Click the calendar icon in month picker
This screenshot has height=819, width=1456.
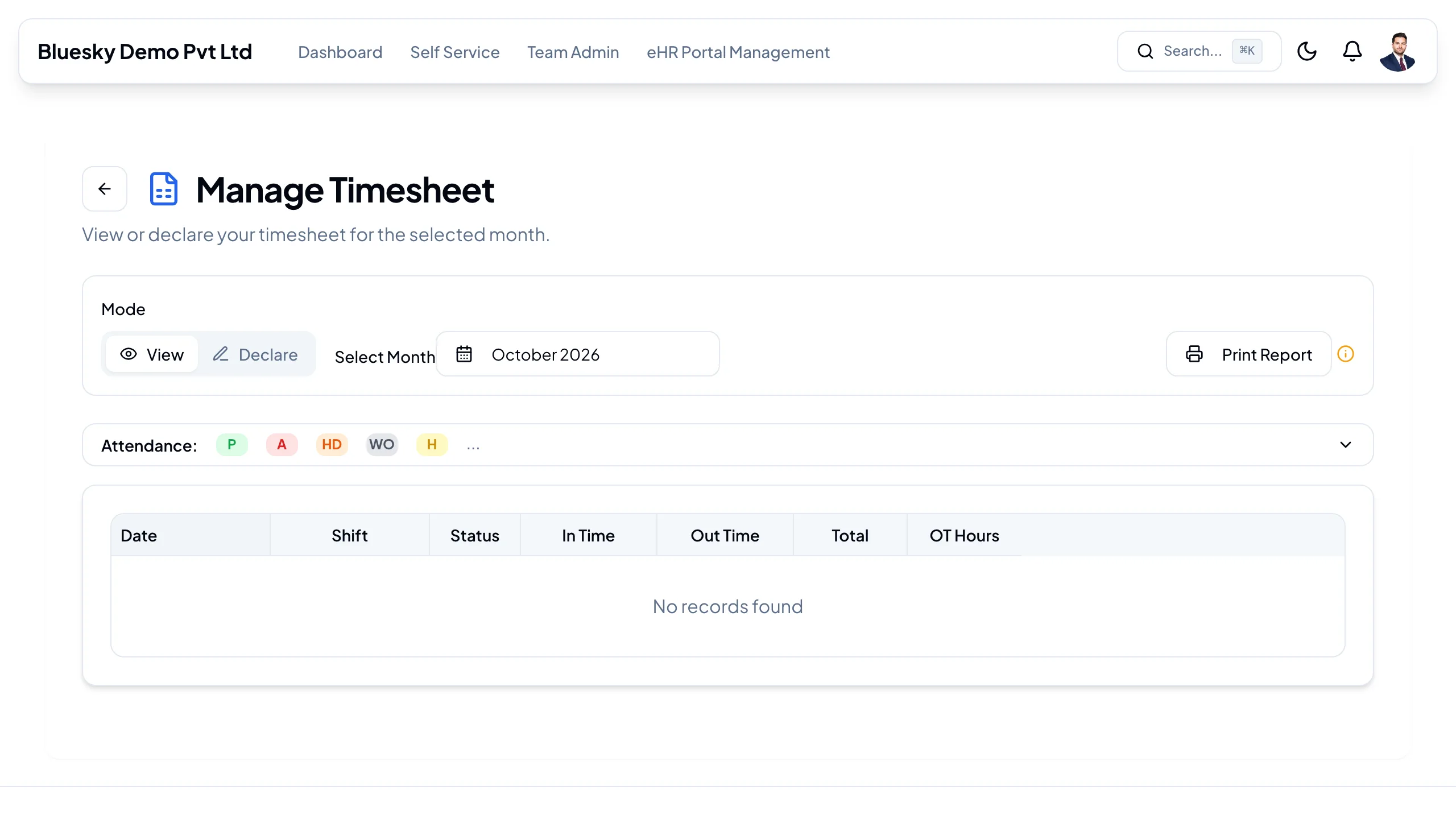tap(464, 354)
